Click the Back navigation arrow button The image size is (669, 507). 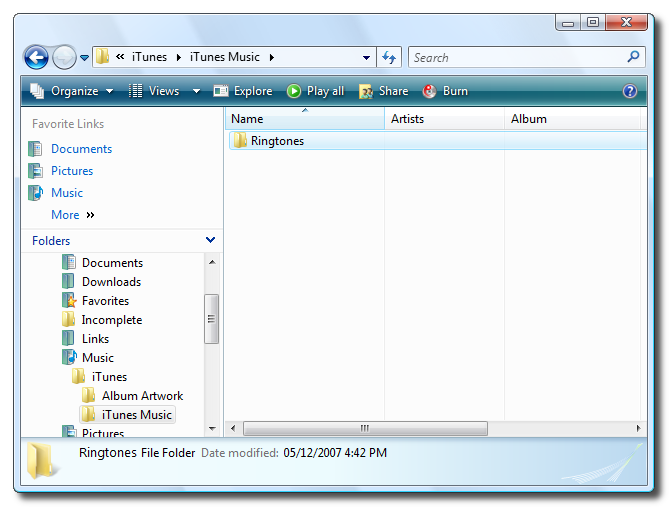click(36, 58)
